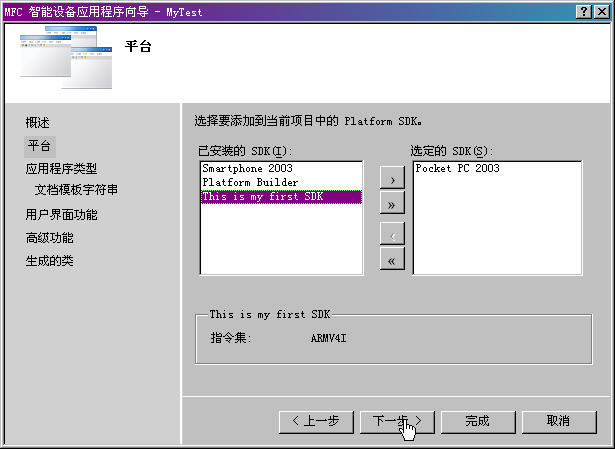
Task: Open the 文档模板字符串 page
Action: pyautogui.click(x=76, y=190)
